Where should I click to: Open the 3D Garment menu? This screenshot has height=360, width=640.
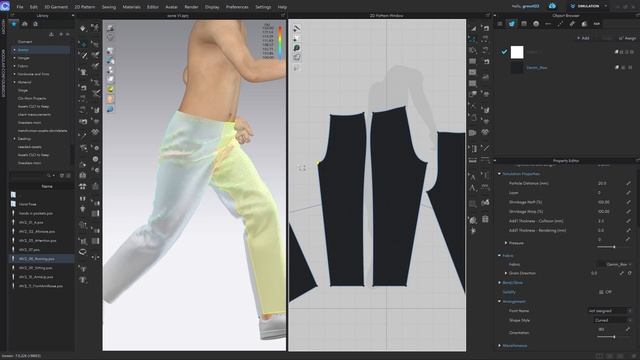56,7
